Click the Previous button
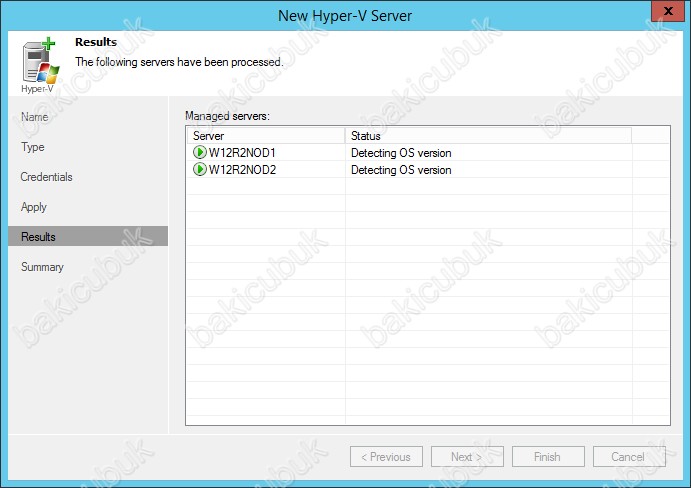The width and height of the screenshot is (691, 488). (x=386, y=457)
